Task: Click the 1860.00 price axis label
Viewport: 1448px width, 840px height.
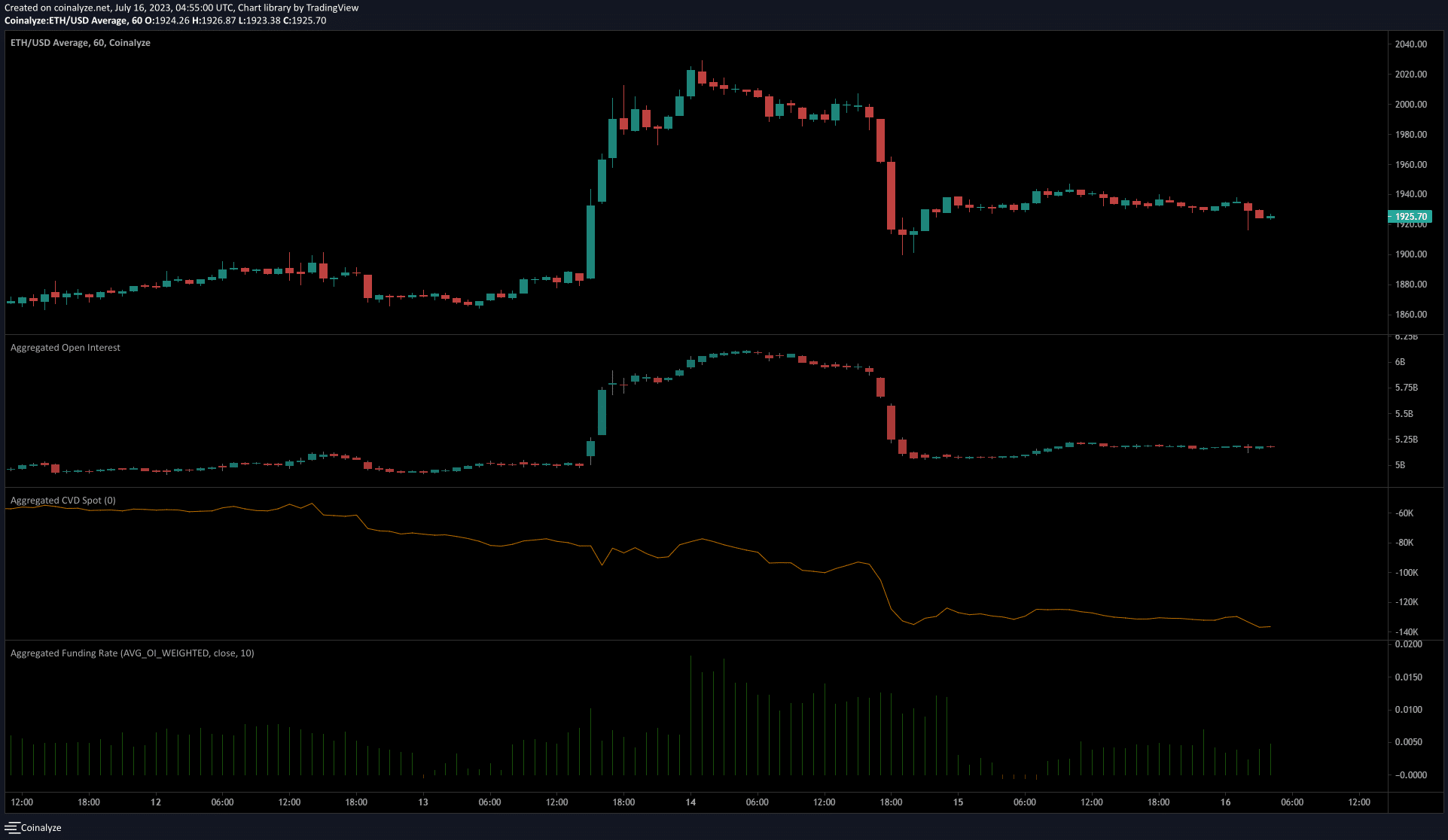Action: (1410, 315)
